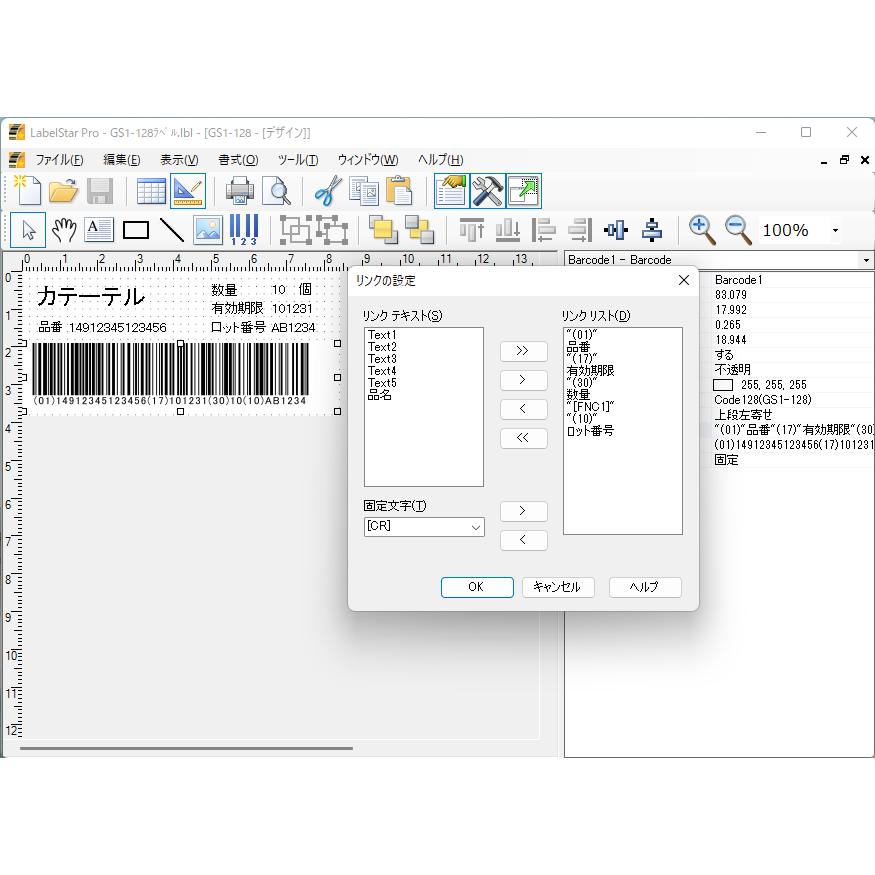The width and height of the screenshot is (875, 875).
Task: Toggle the tool settings hammer icon
Action: click(487, 190)
